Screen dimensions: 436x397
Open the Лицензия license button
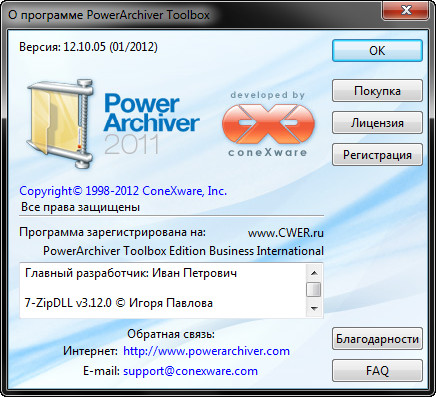pyautogui.click(x=377, y=123)
